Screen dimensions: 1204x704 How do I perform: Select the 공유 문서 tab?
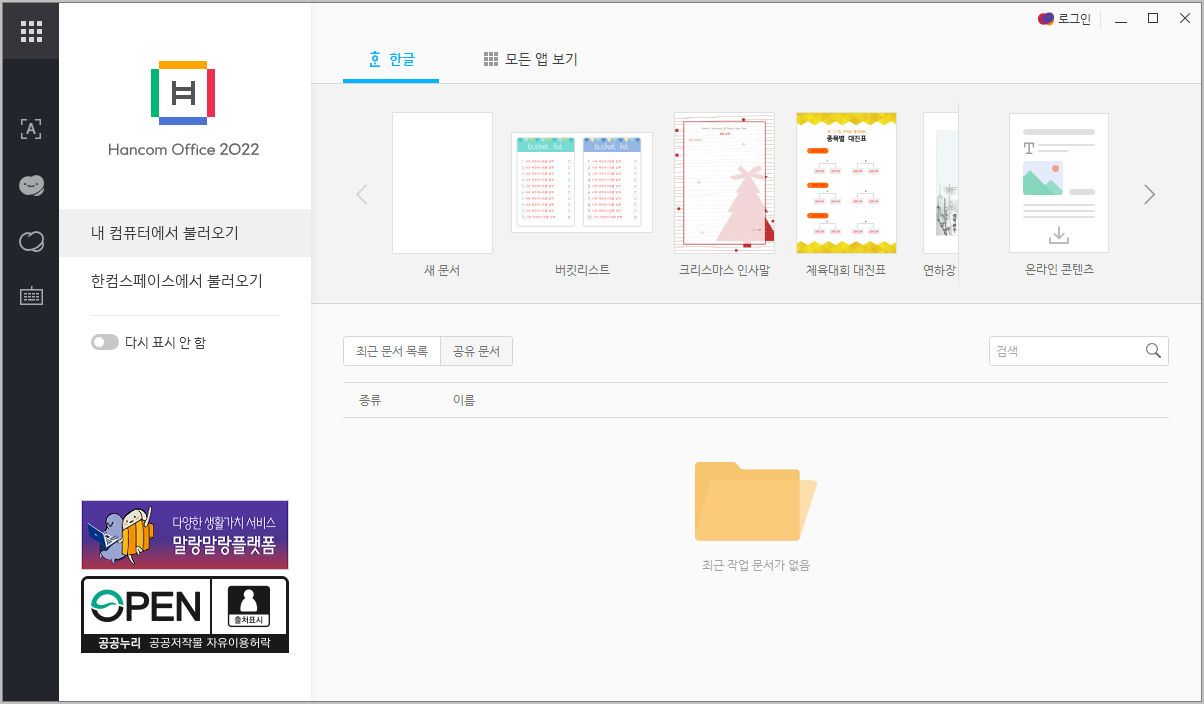point(476,351)
